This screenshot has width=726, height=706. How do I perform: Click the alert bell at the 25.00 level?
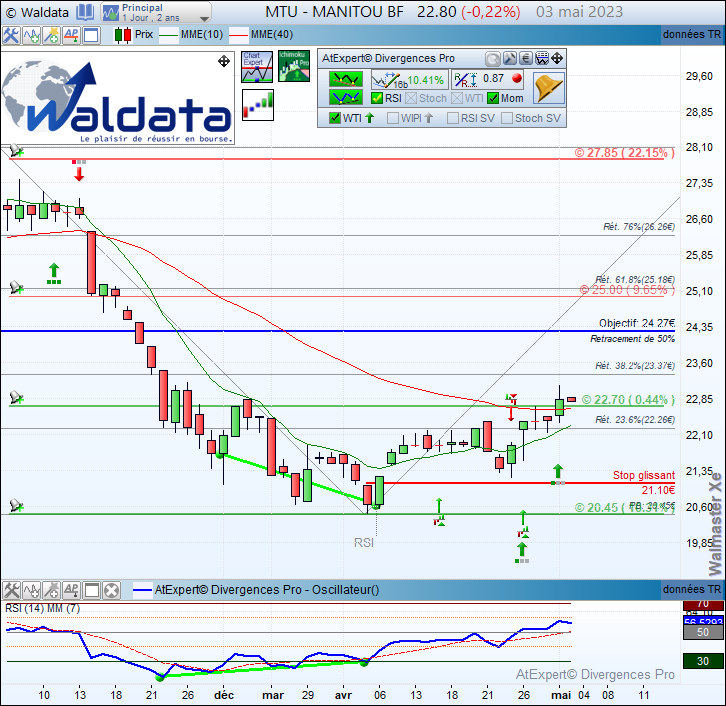[16, 287]
